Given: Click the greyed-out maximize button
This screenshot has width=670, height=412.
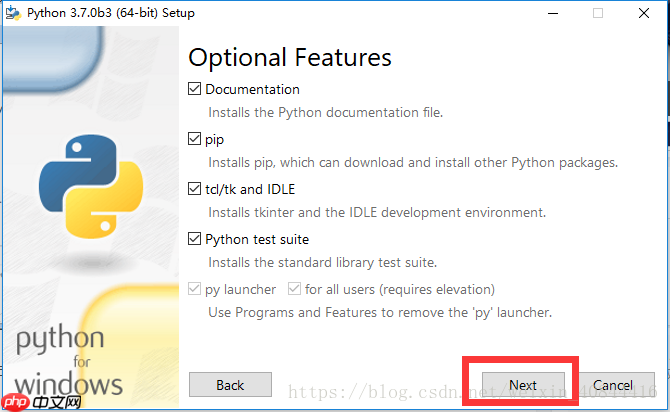Looking at the screenshot, I should pos(598,13).
